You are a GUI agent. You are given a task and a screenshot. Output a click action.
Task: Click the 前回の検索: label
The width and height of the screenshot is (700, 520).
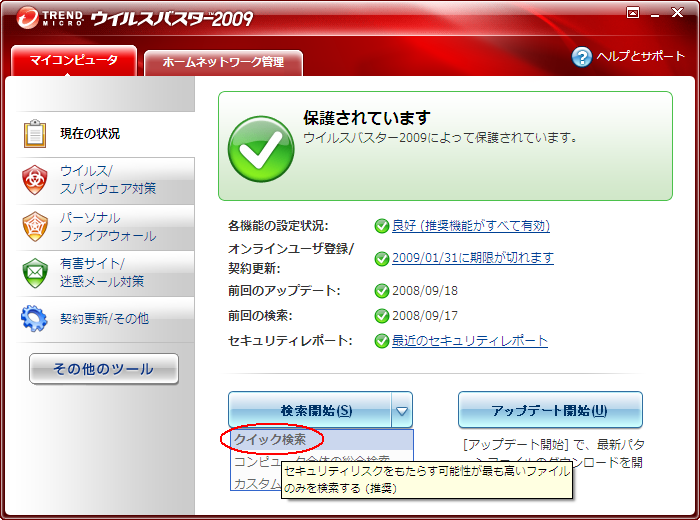click(x=260, y=316)
